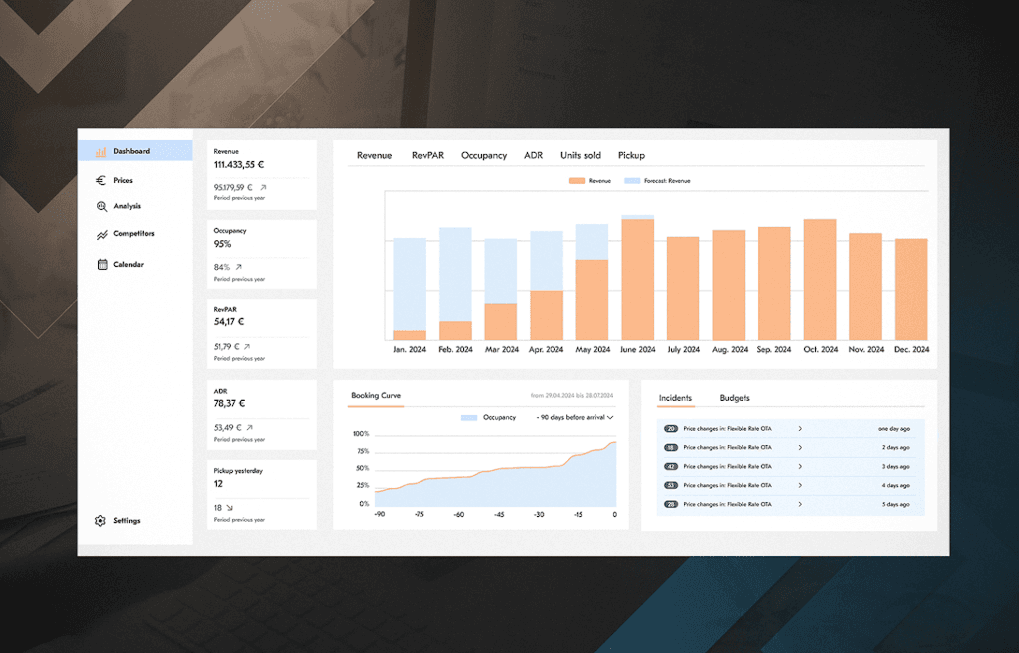Click the June 2024 revenue bar
Image resolution: width=1019 pixels, height=653 pixels.
click(x=638, y=279)
